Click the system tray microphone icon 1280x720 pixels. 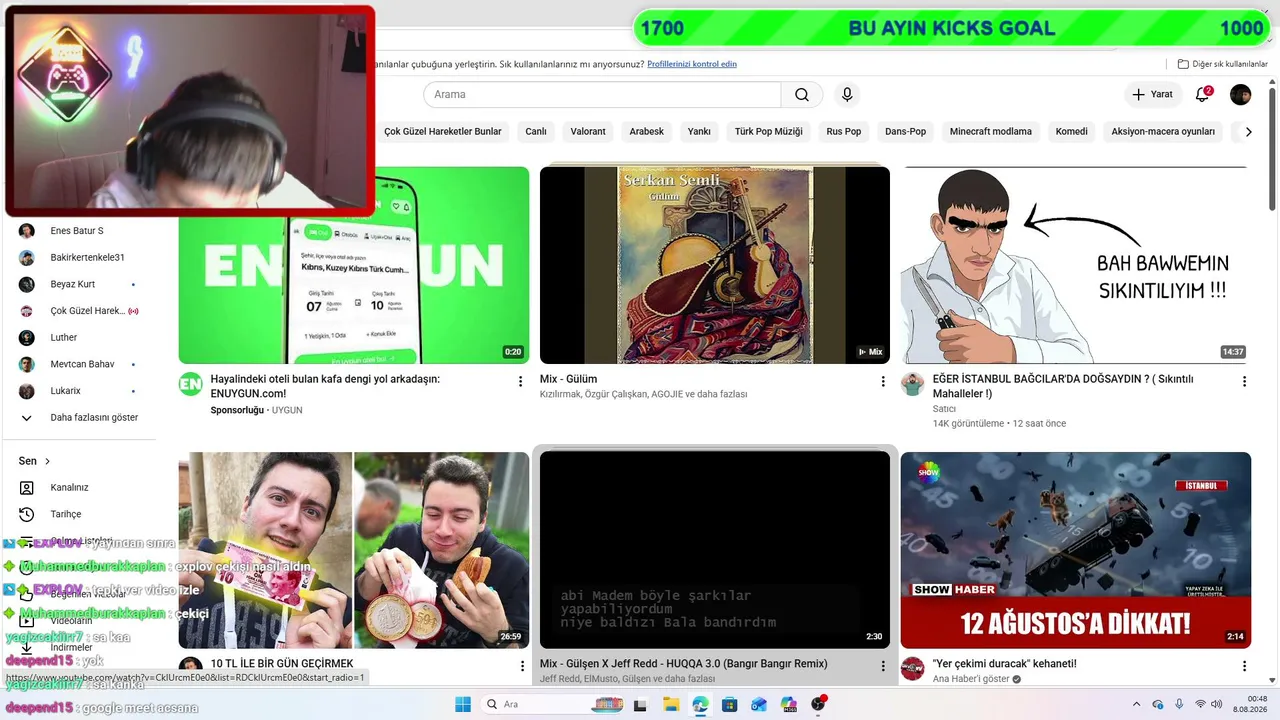pyautogui.click(x=1180, y=705)
